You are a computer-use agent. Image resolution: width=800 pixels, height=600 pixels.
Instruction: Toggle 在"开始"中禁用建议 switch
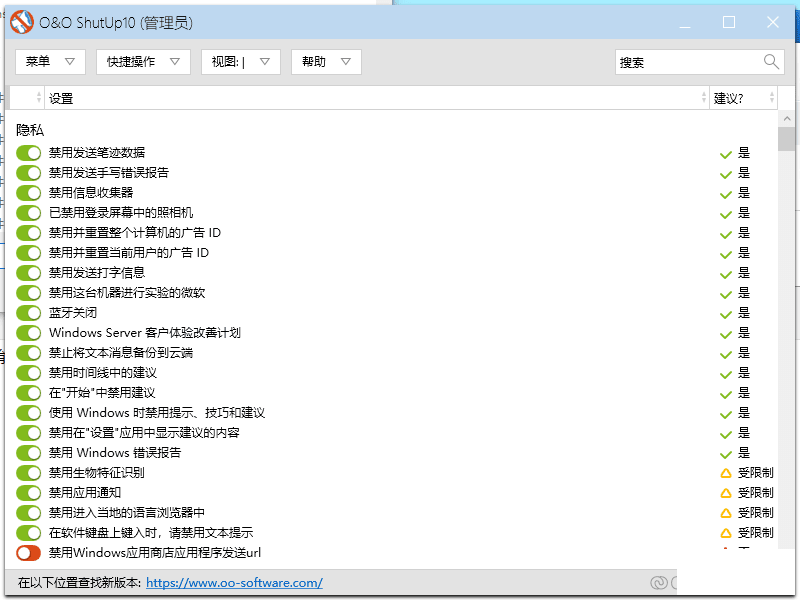click(x=29, y=393)
